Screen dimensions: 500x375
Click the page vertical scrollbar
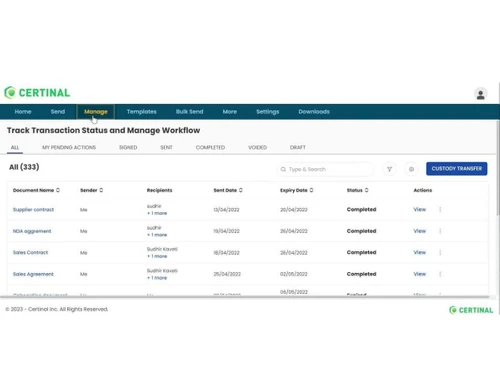coord(498,167)
